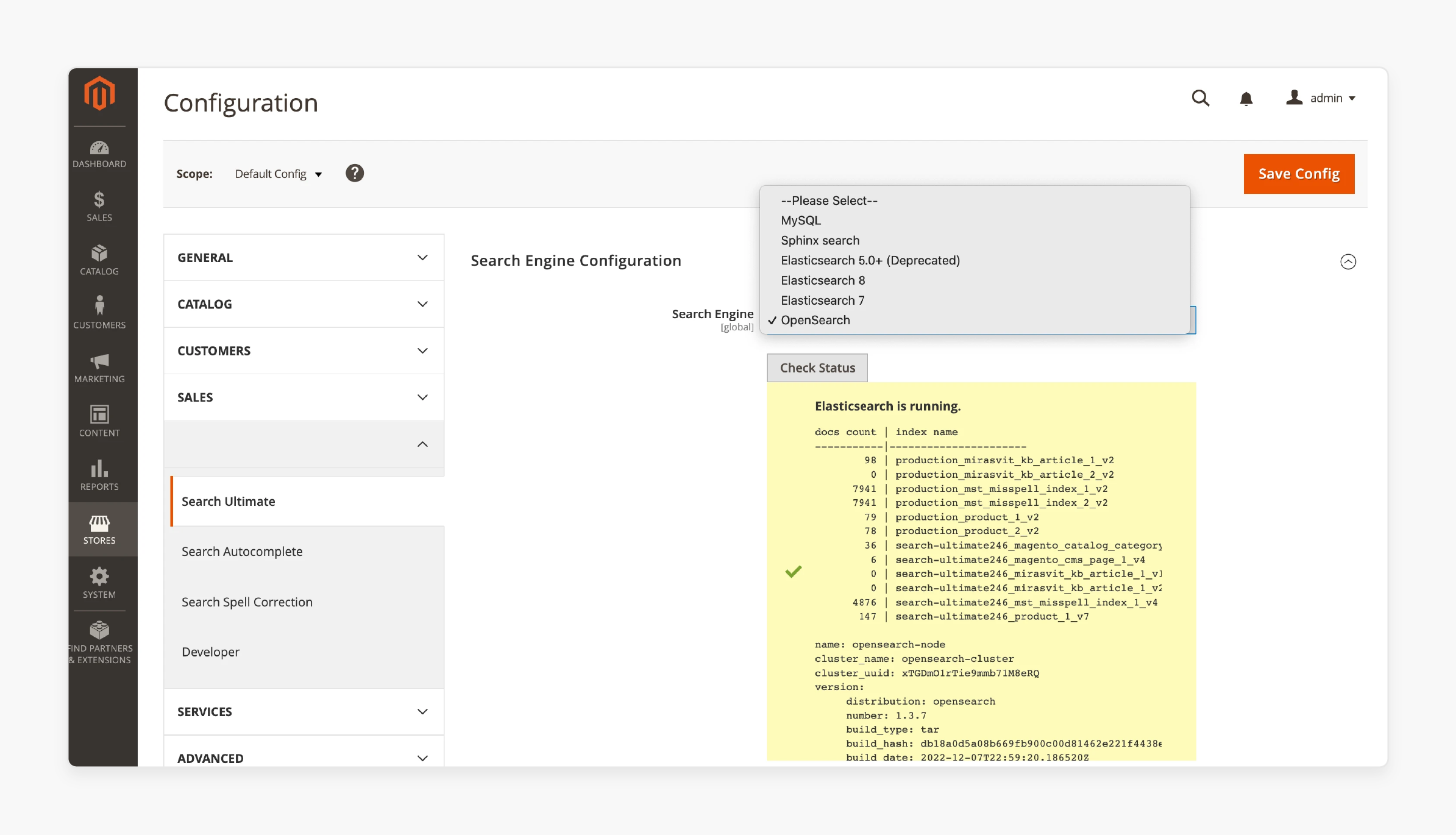Image resolution: width=1456 pixels, height=835 pixels.
Task: Collapse Search Engine Configuration section circle icon
Action: (x=1348, y=261)
